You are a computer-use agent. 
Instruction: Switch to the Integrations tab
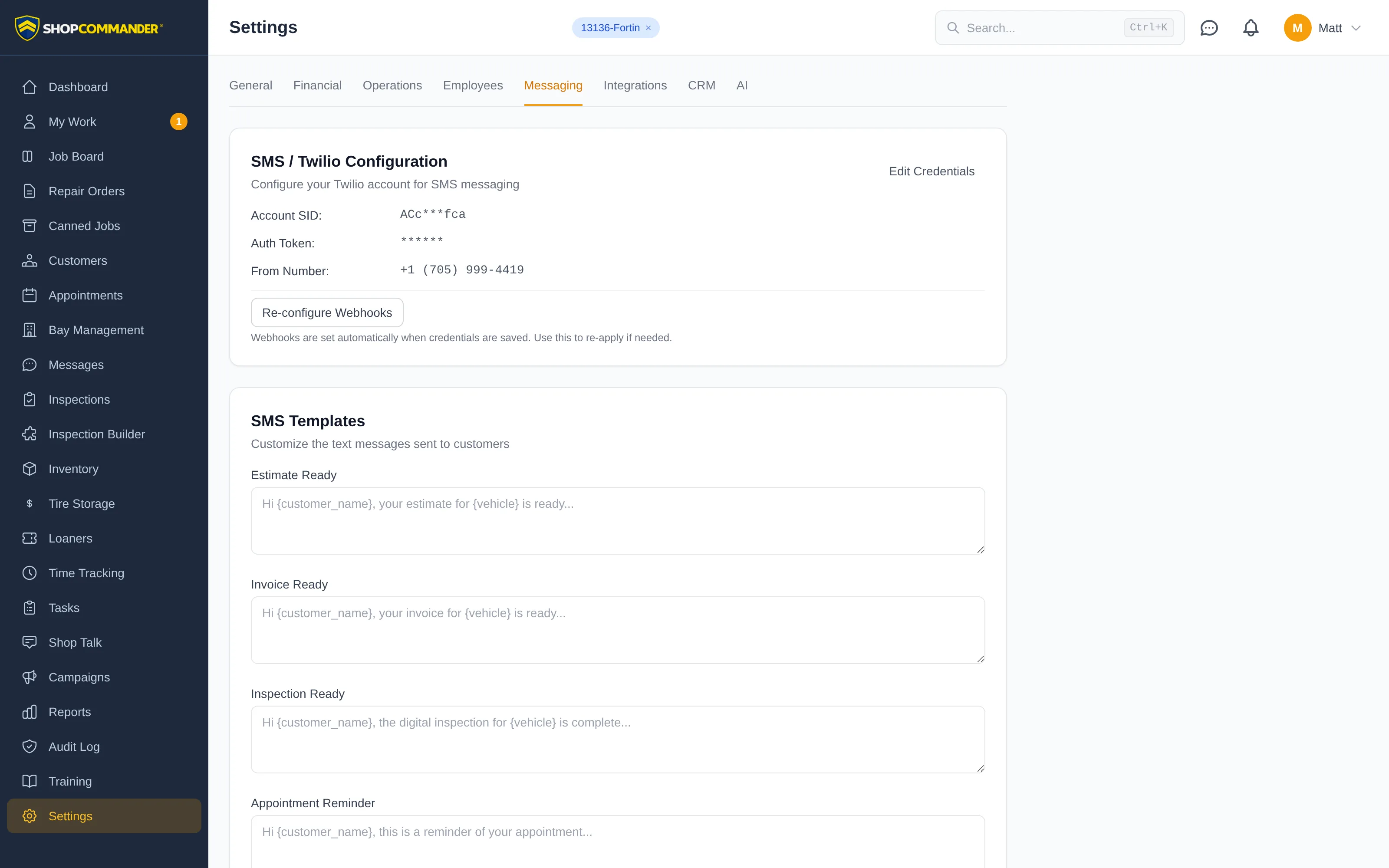pyautogui.click(x=635, y=85)
